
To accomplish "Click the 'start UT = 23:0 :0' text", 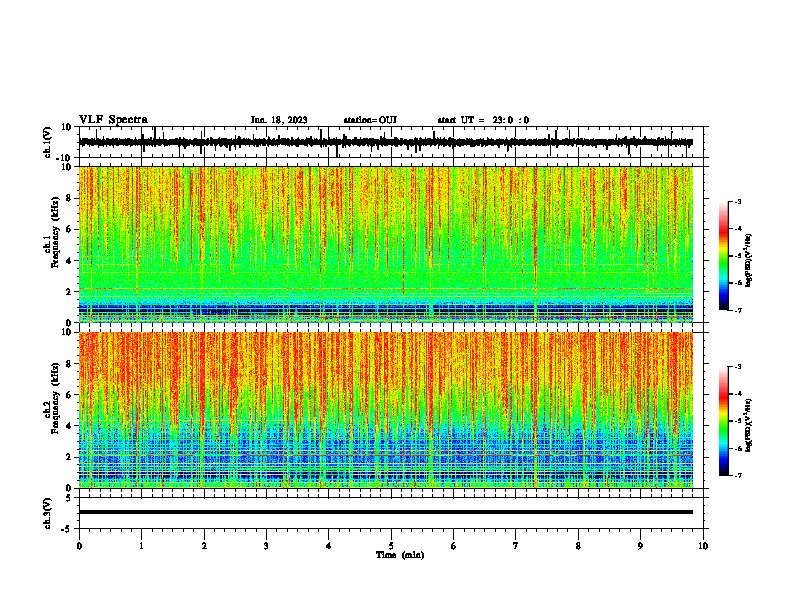I will click(483, 120).
